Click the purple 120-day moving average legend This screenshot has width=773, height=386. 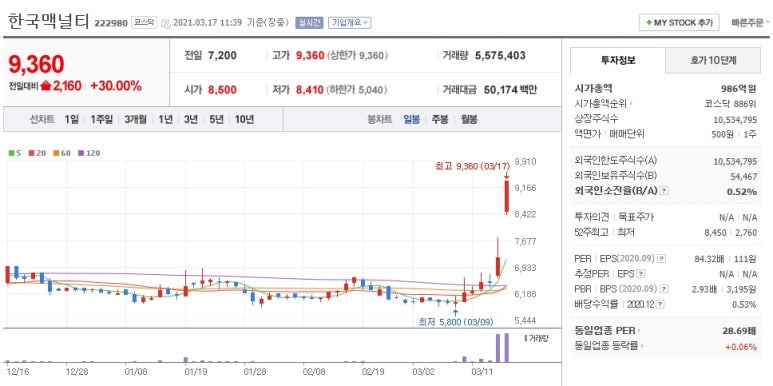tap(89, 153)
